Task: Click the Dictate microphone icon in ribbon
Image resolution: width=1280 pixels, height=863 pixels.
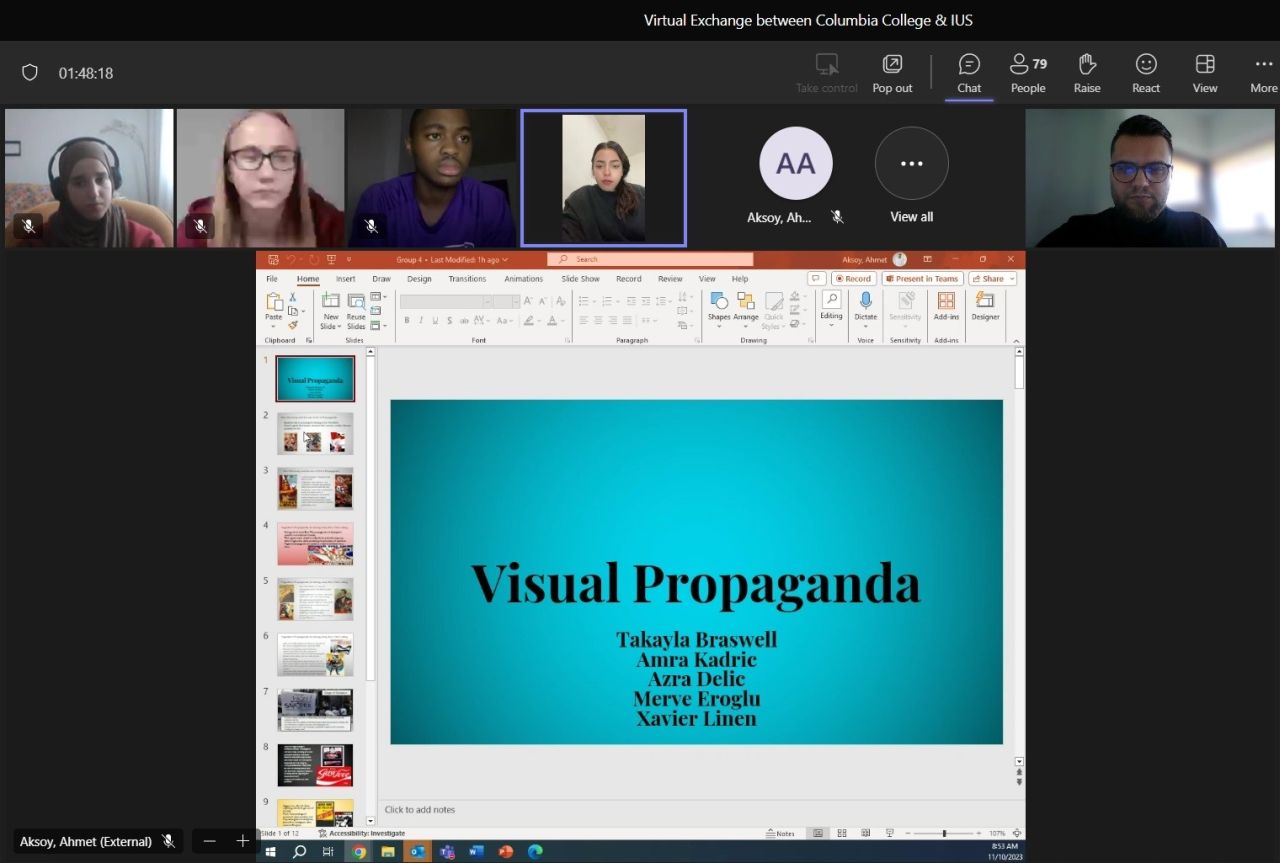Action: coord(865,301)
